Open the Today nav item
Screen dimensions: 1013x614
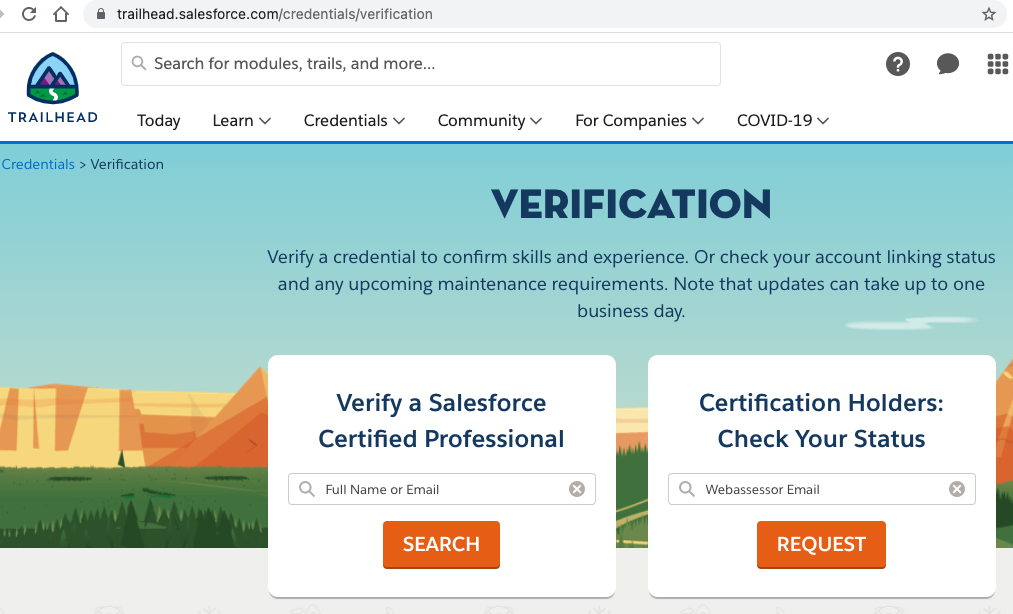pos(158,121)
